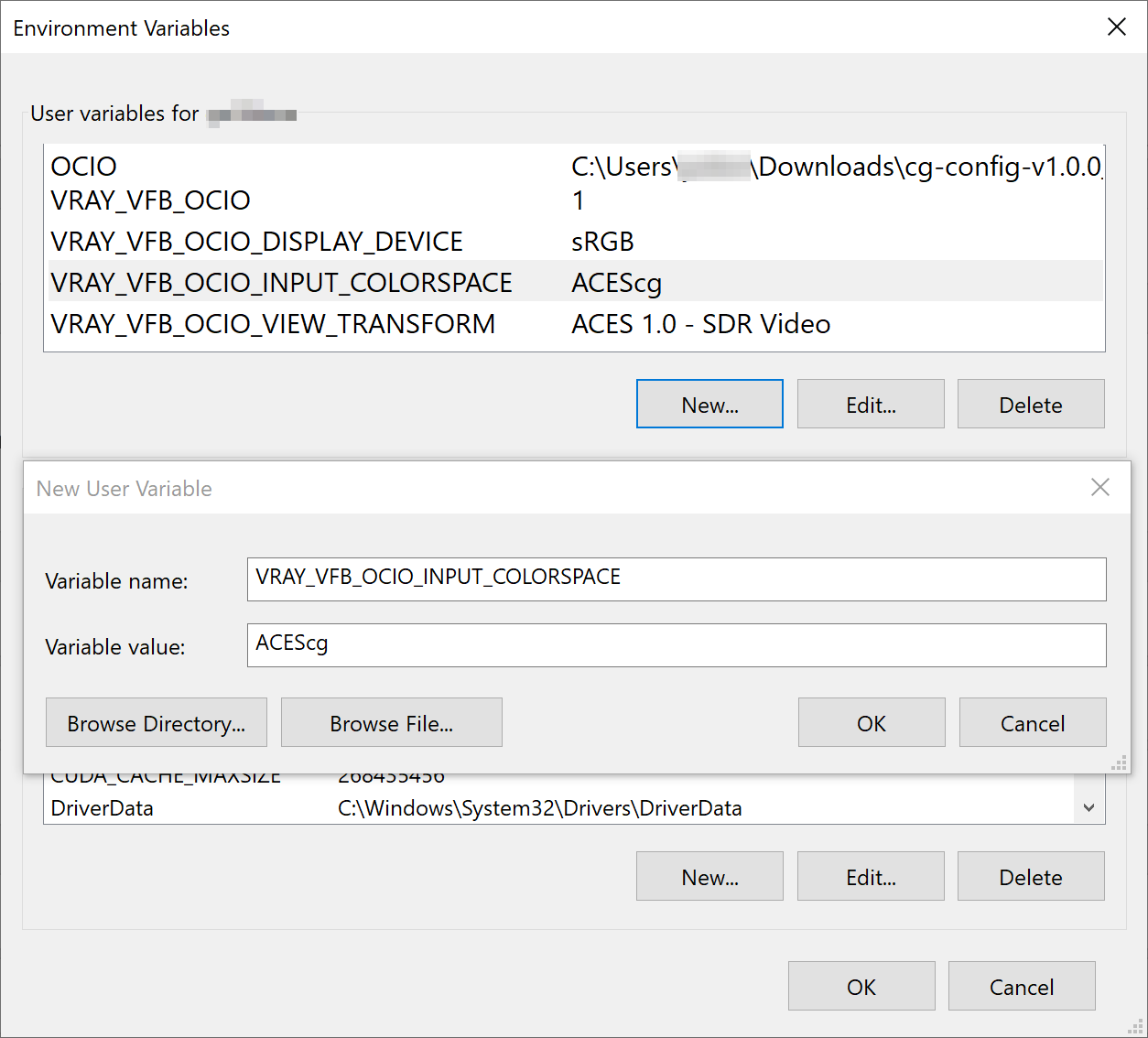This screenshot has height=1038, width=1148.
Task: Select the VRAY_VFB_OCIO_VIEW_TRANSFORM variable
Action: [273, 323]
